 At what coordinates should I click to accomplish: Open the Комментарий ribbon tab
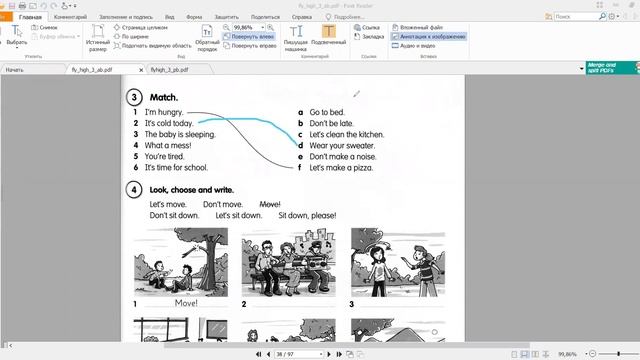click(x=70, y=17)
